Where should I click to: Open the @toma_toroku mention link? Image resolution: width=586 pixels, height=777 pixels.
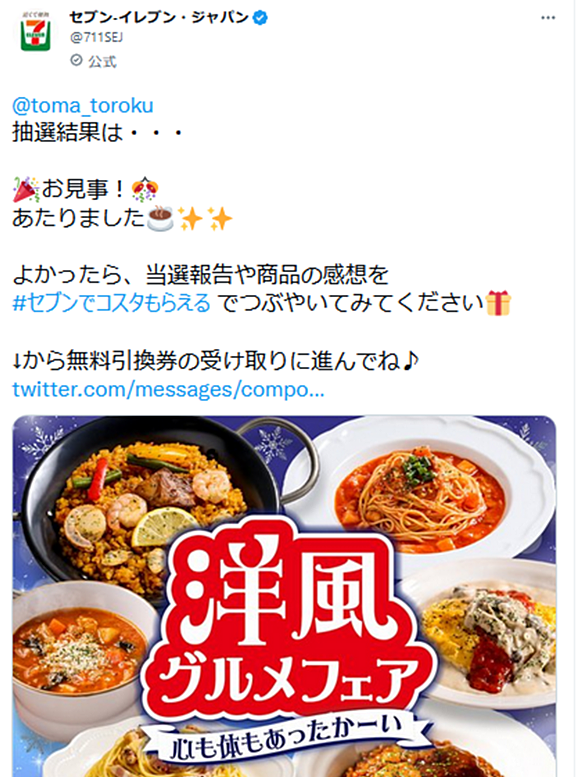point(83,106)
